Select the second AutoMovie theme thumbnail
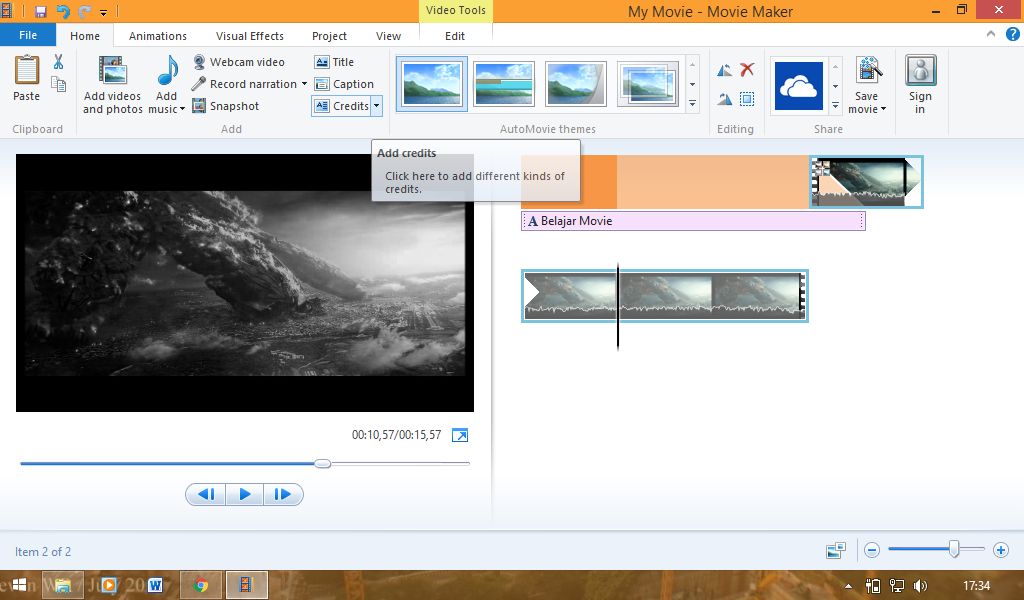The height and width of the screenshot is (600, 1024). click(x=504, y=84)
